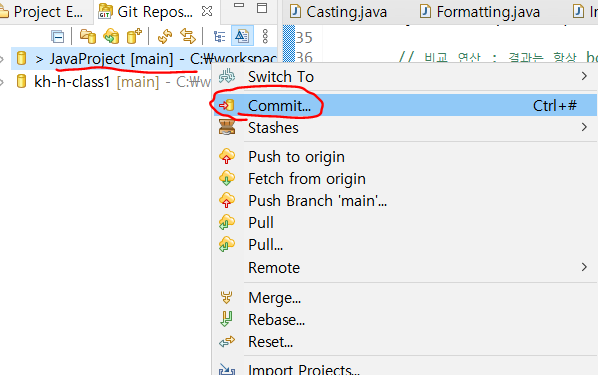598x375 pixels.
Task: Click the Pull icon beside Pull
Action: point(227,222)
